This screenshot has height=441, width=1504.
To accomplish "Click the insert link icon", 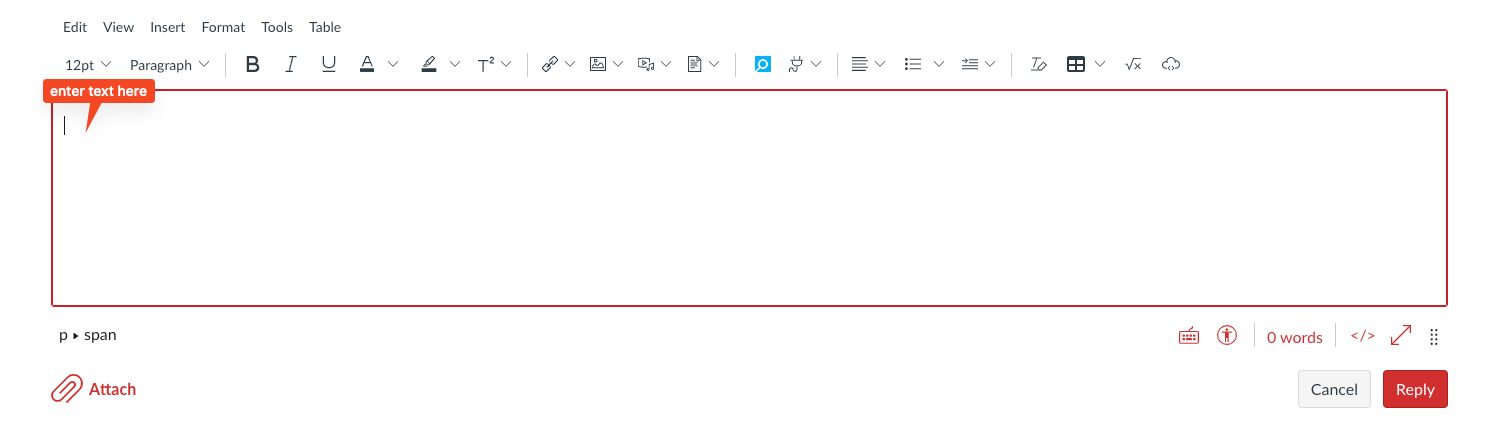I will click(x=549, y=65).
